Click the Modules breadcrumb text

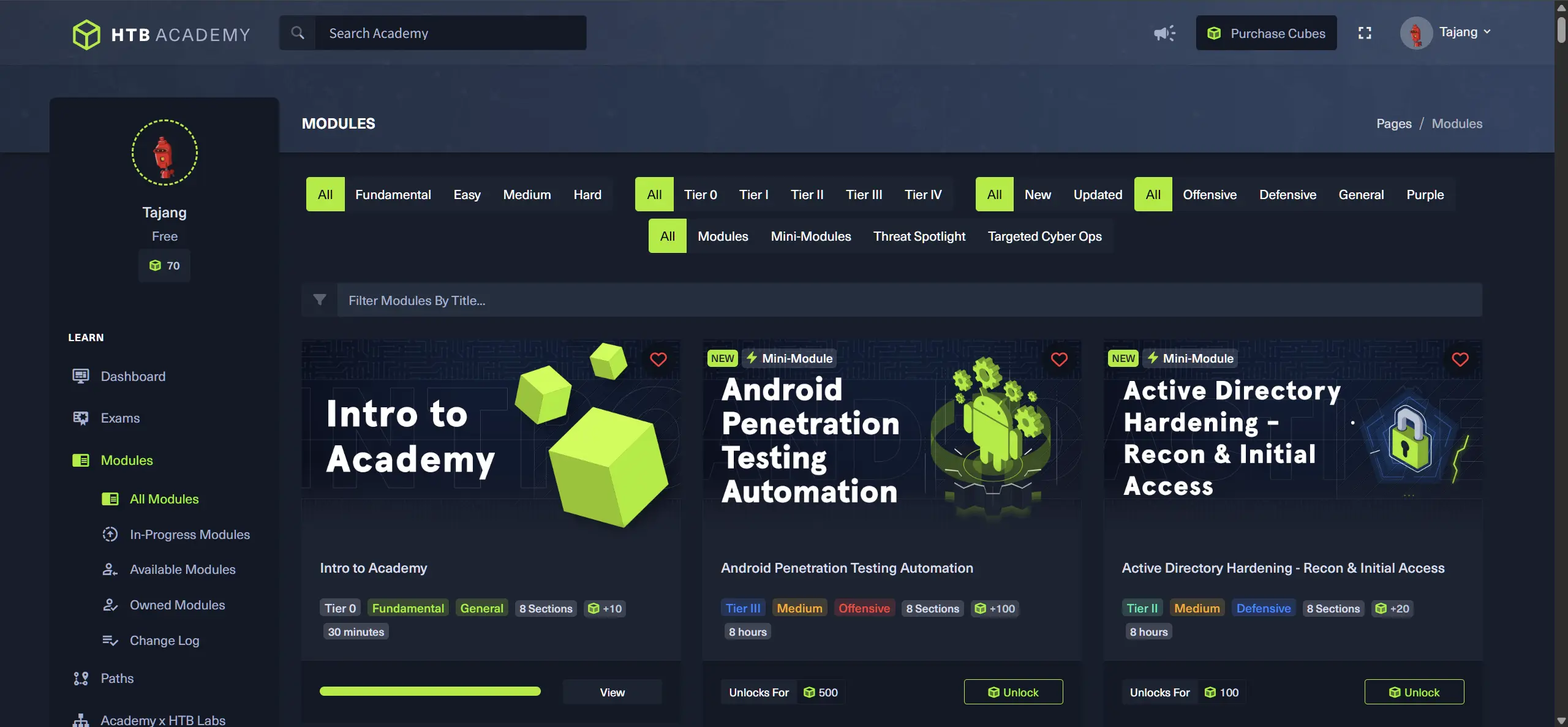1457,124
